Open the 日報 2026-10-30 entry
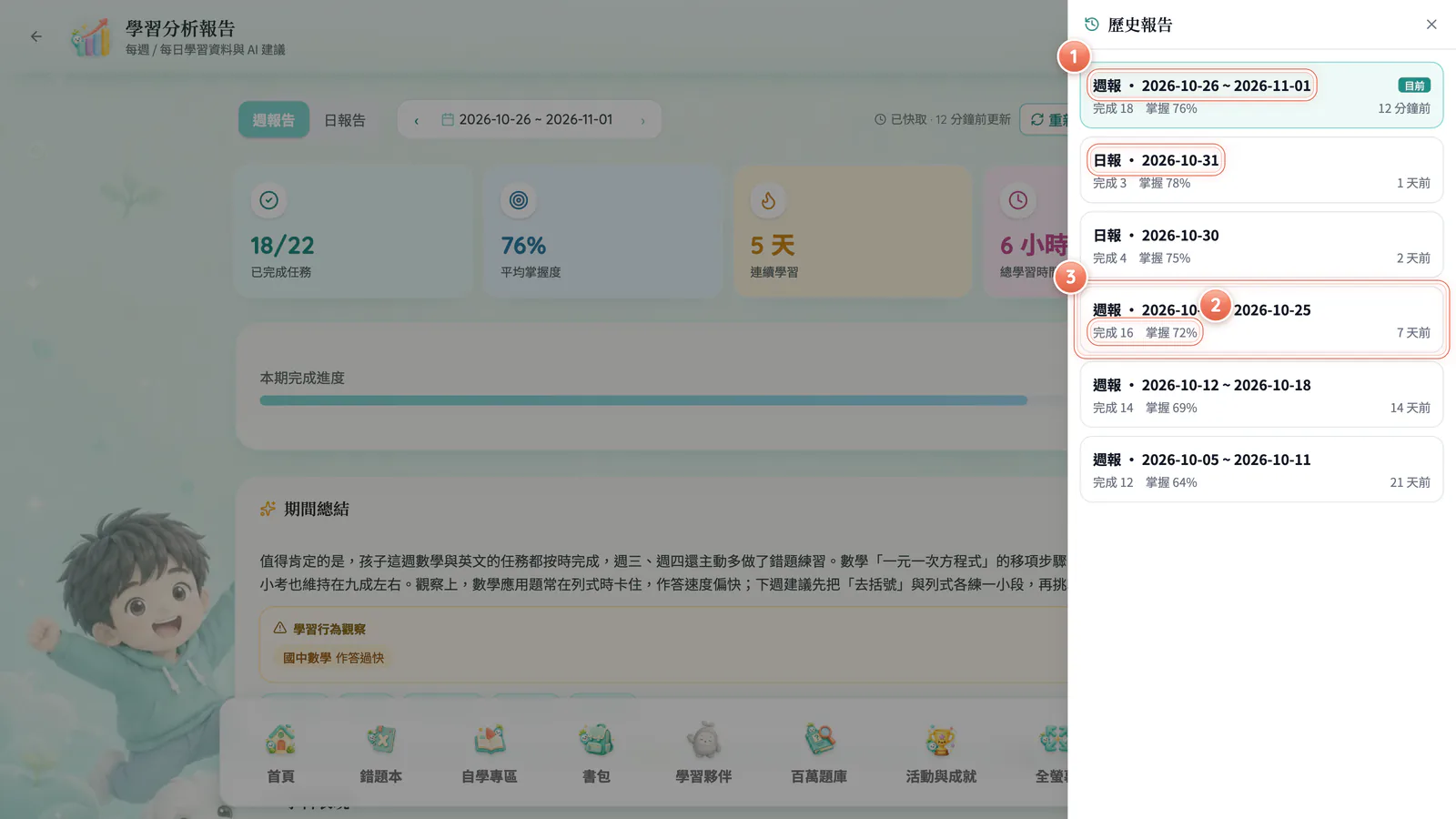This screenshot has width=1456, height=819. pyautogui.click(x=1261, y=246)
